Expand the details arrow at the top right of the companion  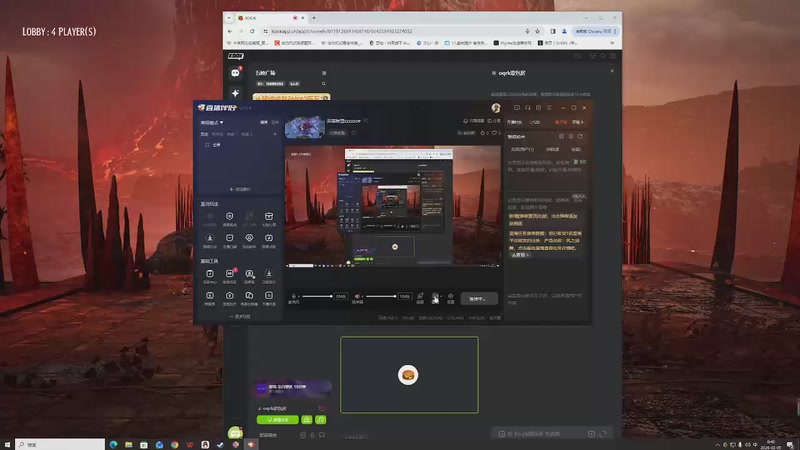pos(578,122)
